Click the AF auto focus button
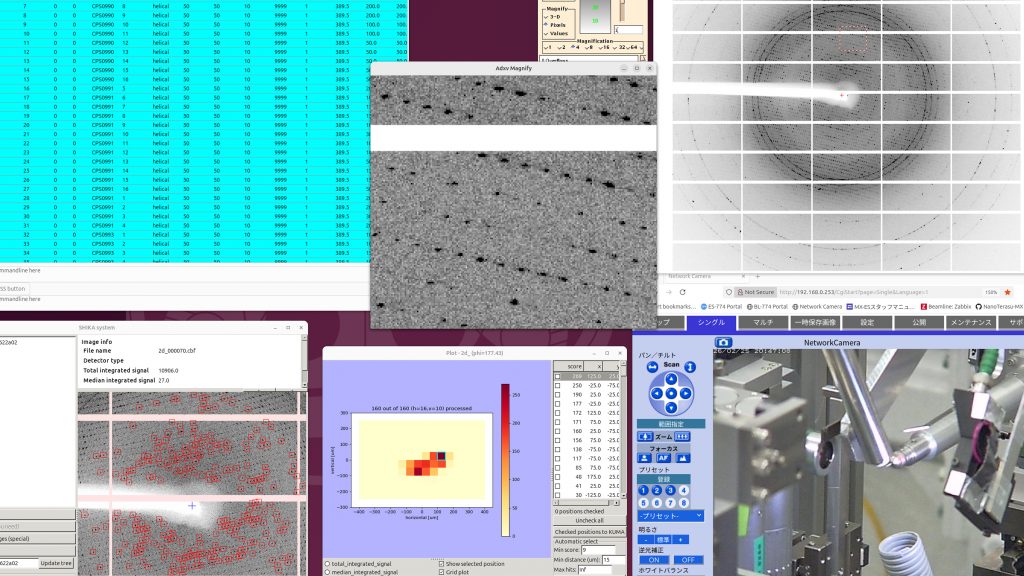This screenshot has height=576, width=1024. [x=664, y=458]
